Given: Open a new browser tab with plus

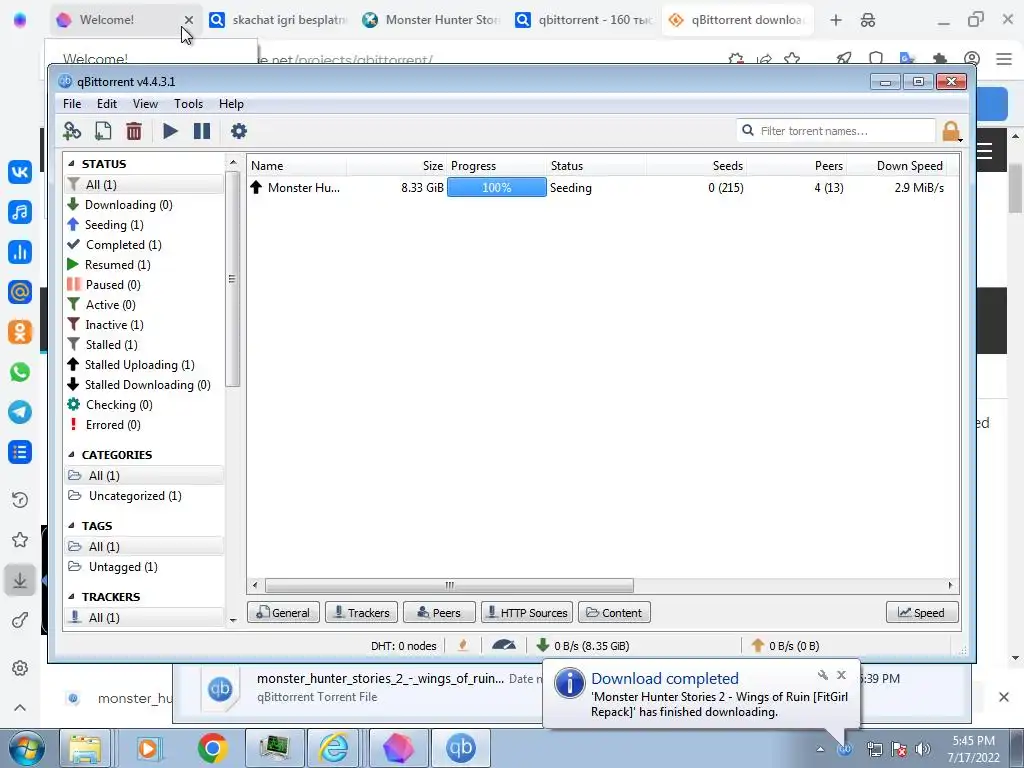Looking at the screenshot, I should point(836,20).
